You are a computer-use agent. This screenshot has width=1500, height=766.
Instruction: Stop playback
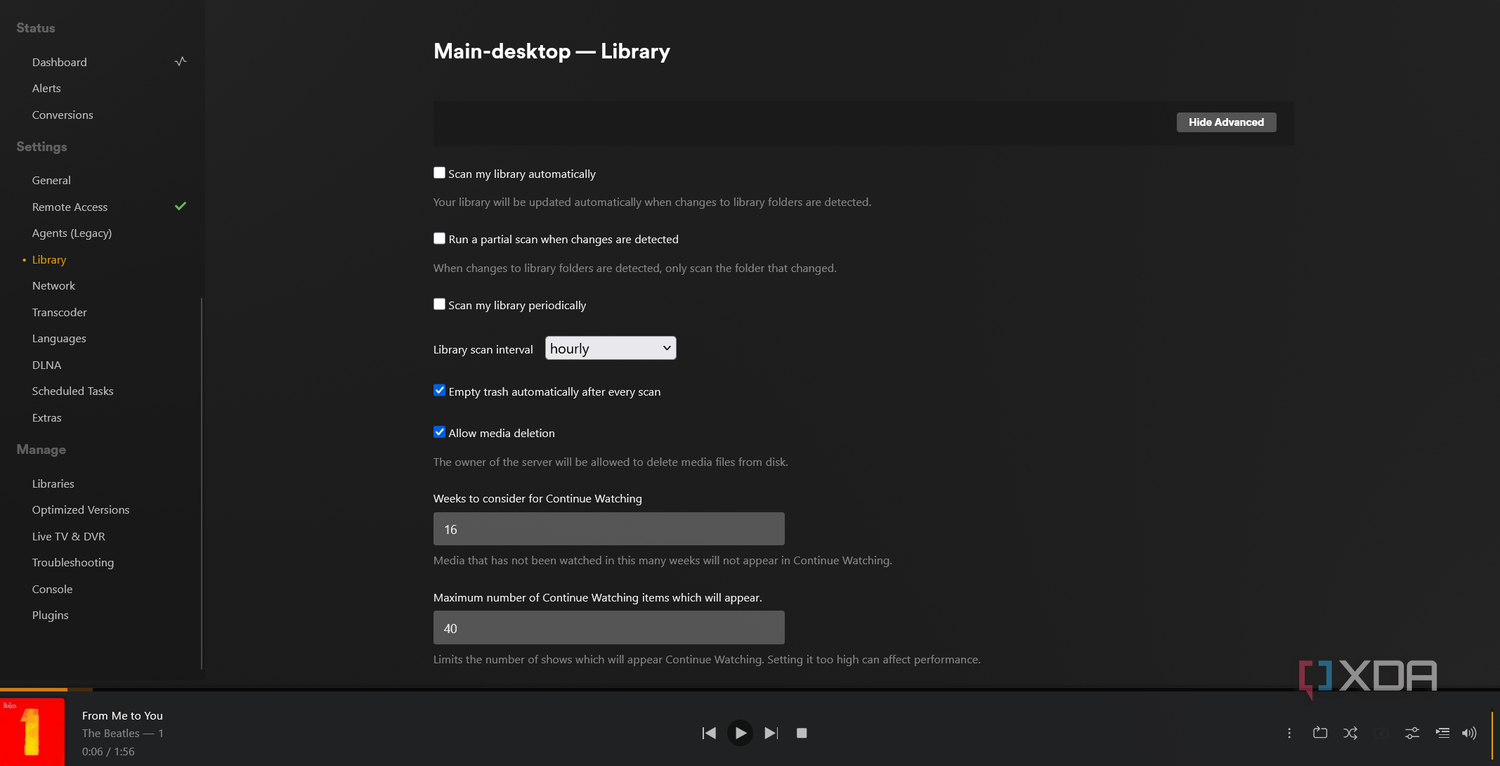[802, 733]
